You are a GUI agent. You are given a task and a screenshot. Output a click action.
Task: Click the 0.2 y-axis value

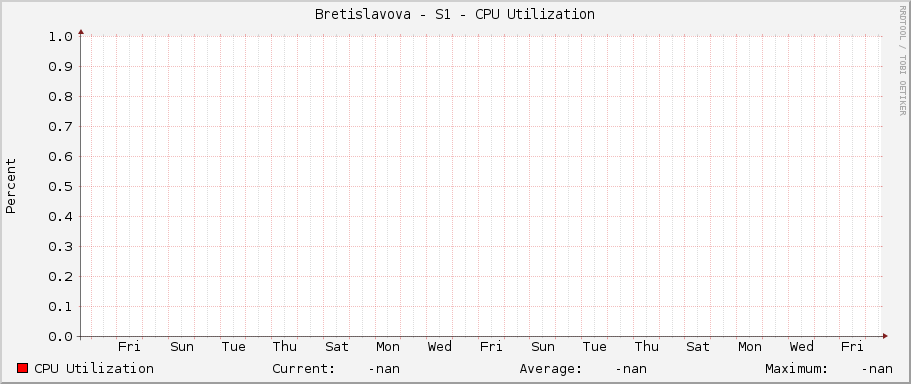coord(60,277)
